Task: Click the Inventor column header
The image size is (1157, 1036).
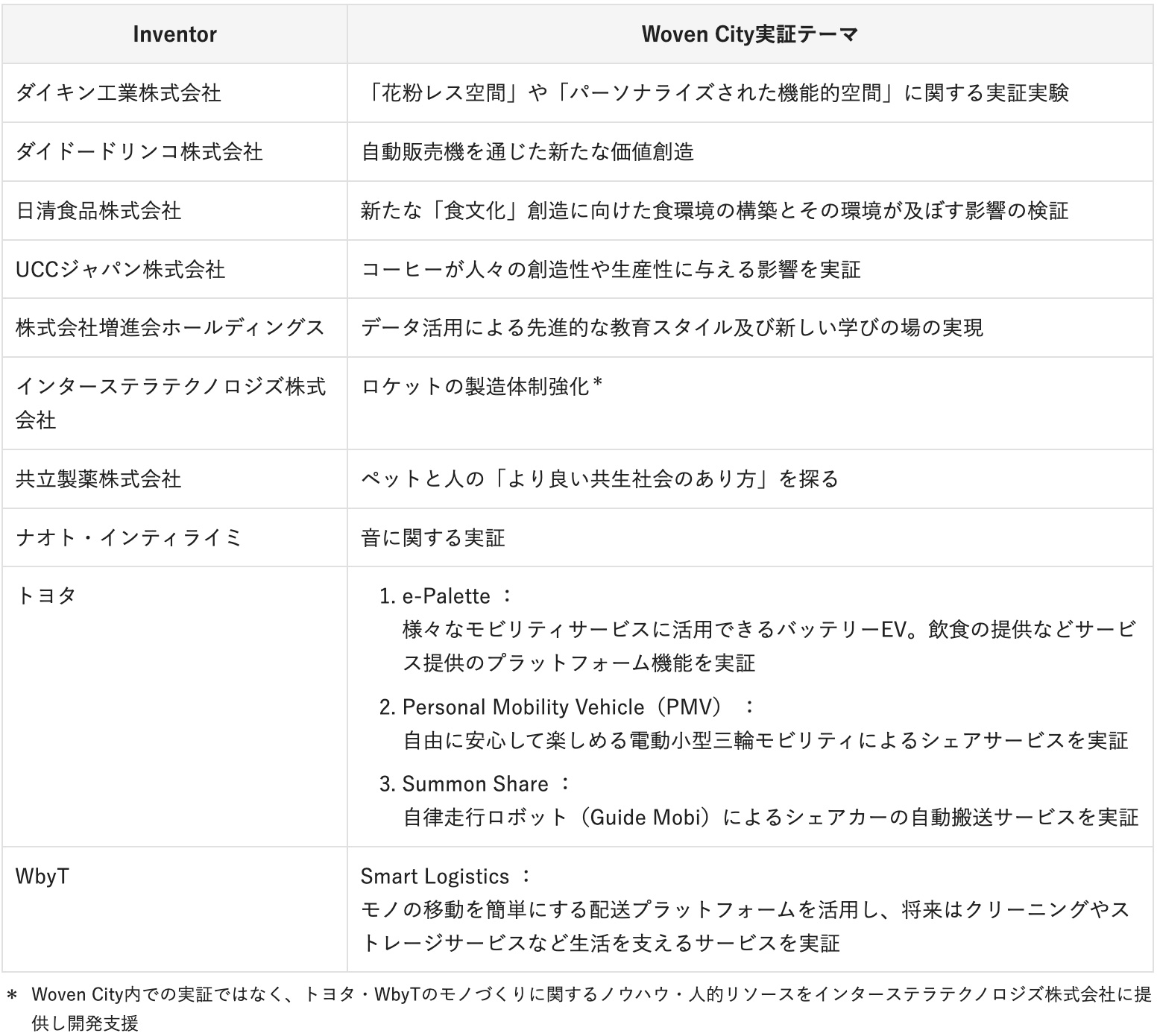Action: (x=174, y=34)
